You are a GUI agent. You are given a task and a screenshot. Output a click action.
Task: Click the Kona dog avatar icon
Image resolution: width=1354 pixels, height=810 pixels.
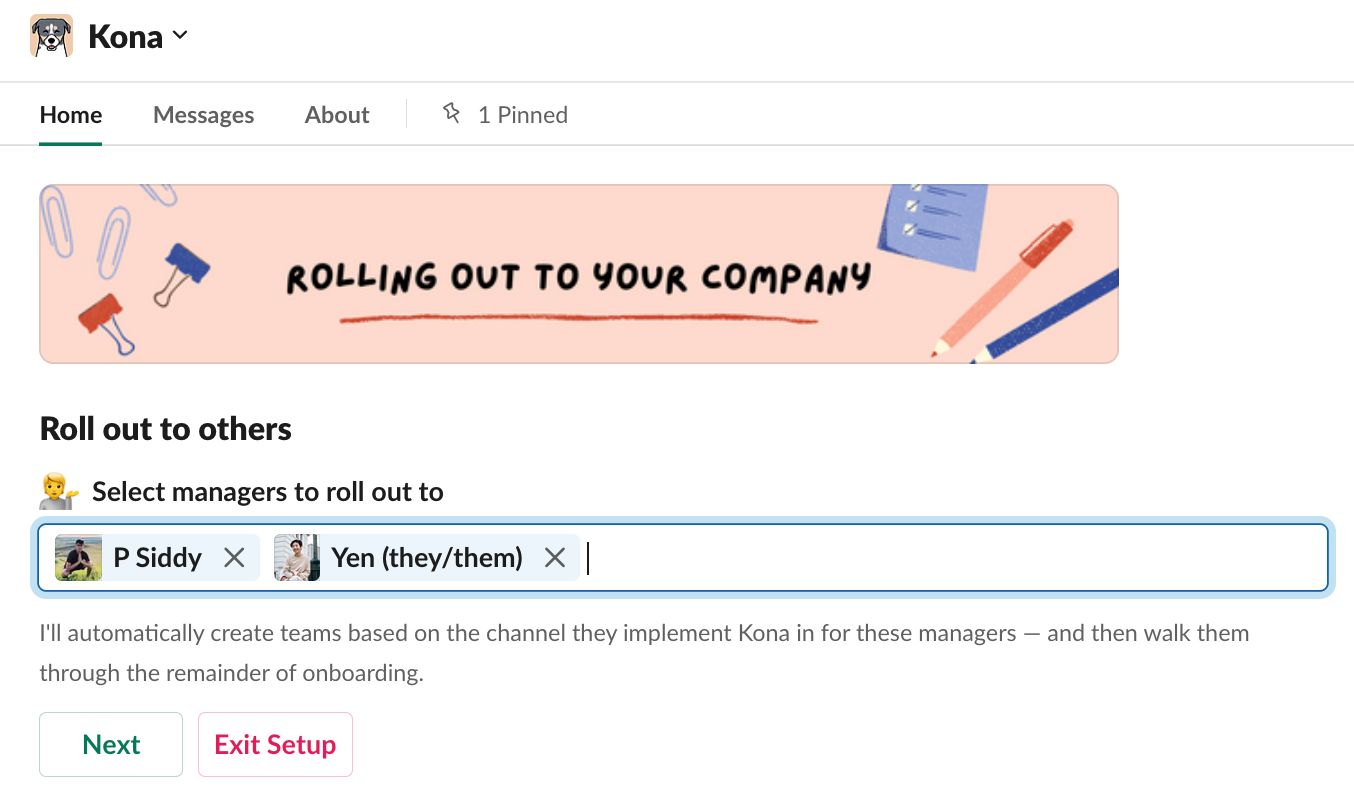point(51,36)
